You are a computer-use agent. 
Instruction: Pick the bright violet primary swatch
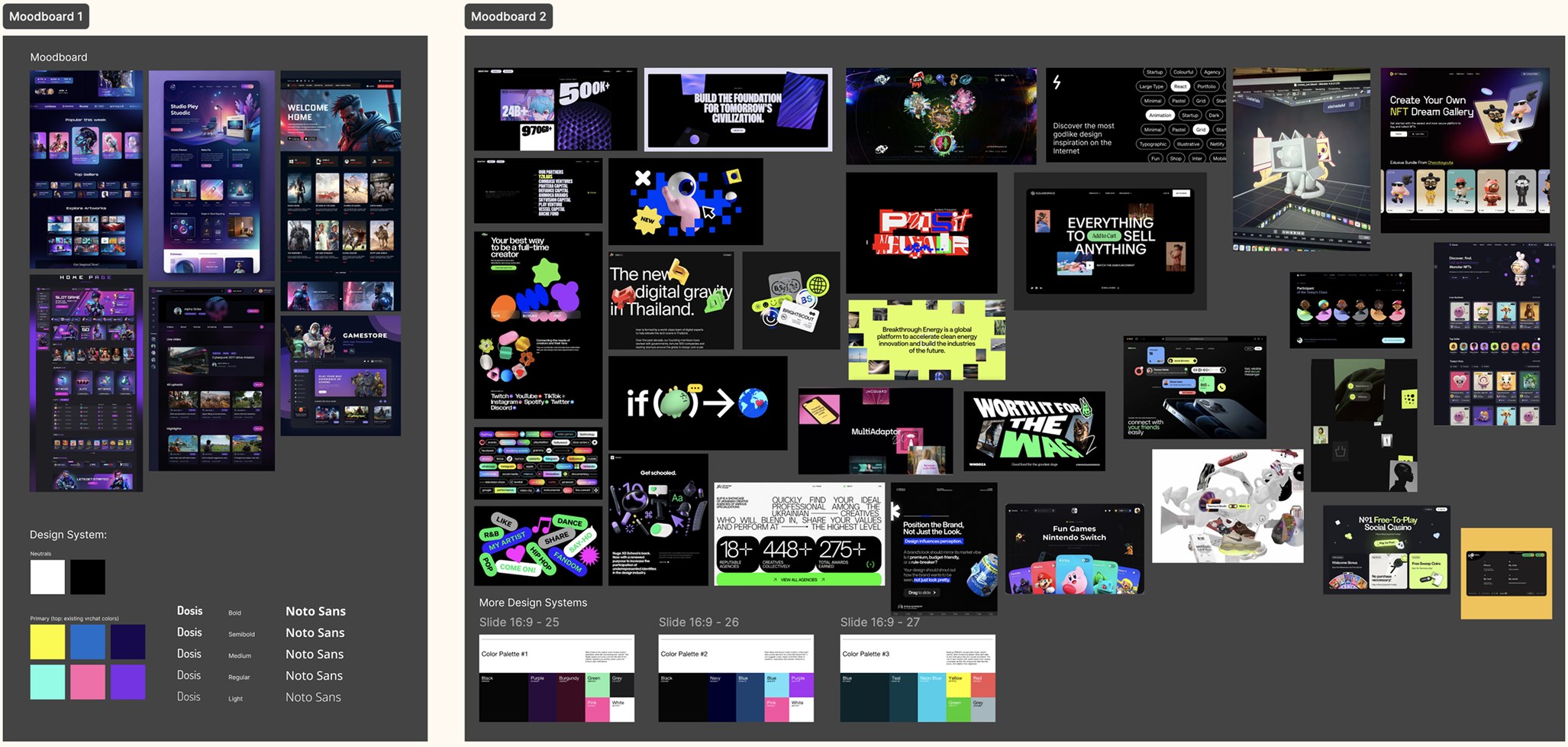tap(127, 682)
